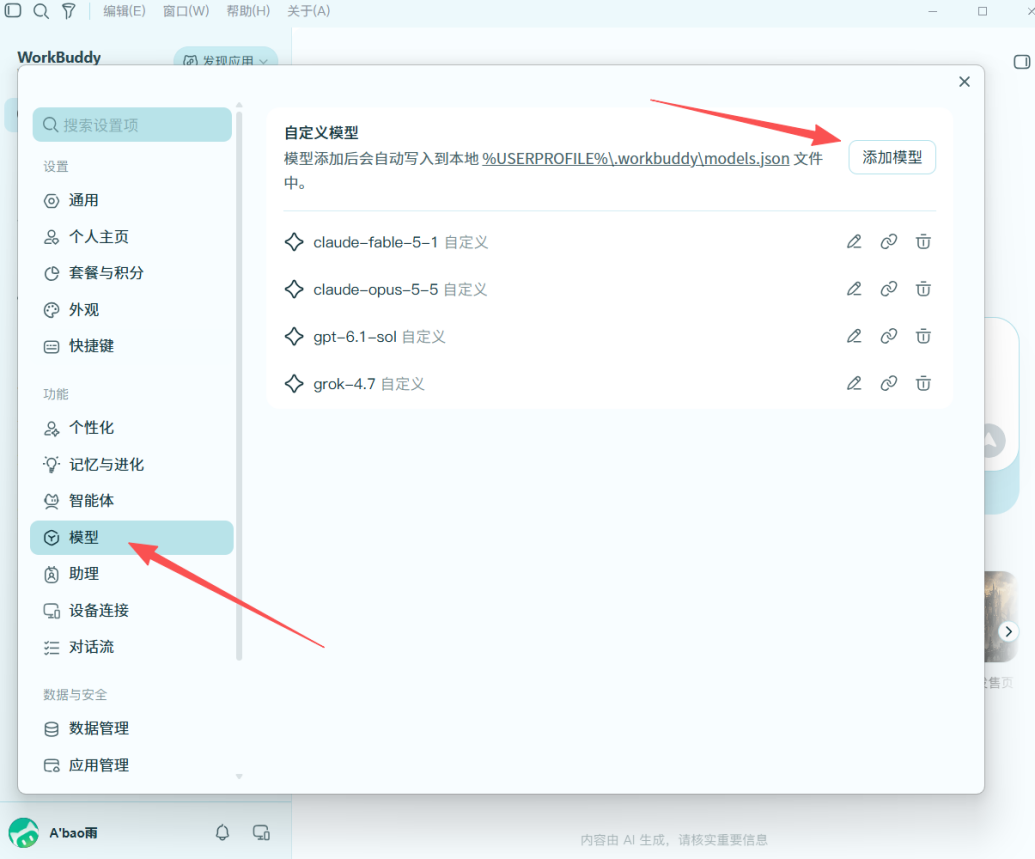Click device icon beside notification bell
Viewport: 1035px width, 859px height.
[x=261, y=833]
